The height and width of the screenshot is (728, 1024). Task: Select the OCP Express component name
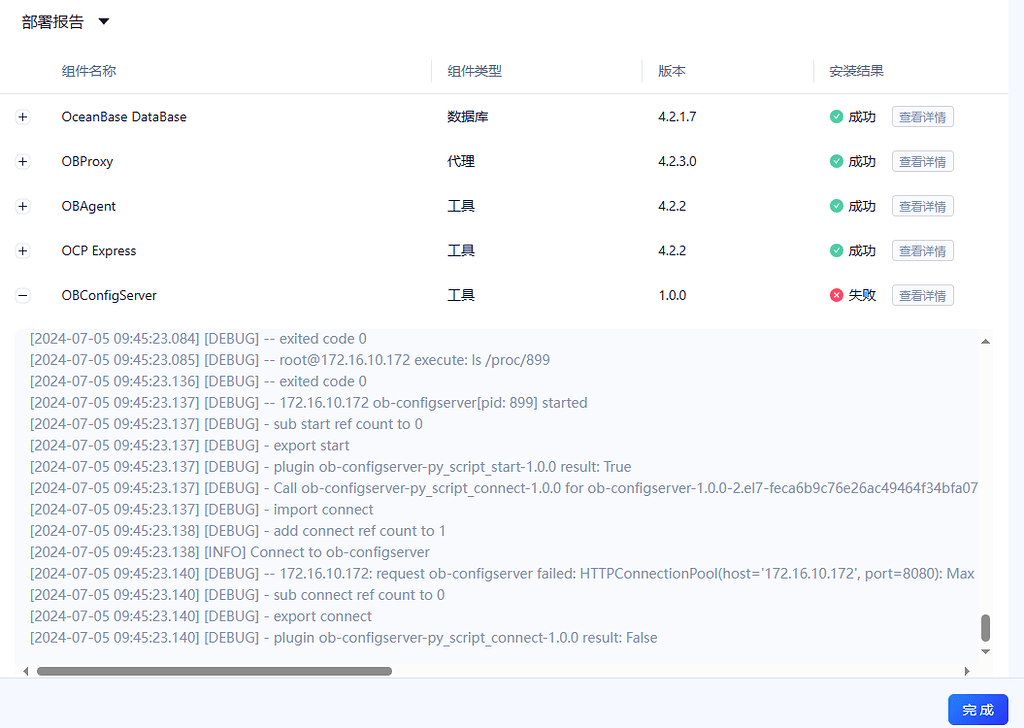click(99, 251)
